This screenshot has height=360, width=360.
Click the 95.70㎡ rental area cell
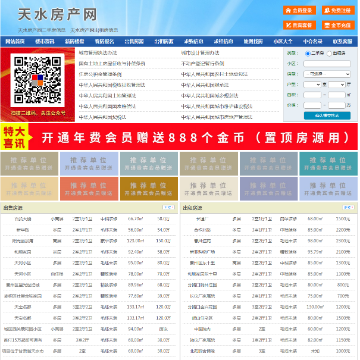pos(315,252)
